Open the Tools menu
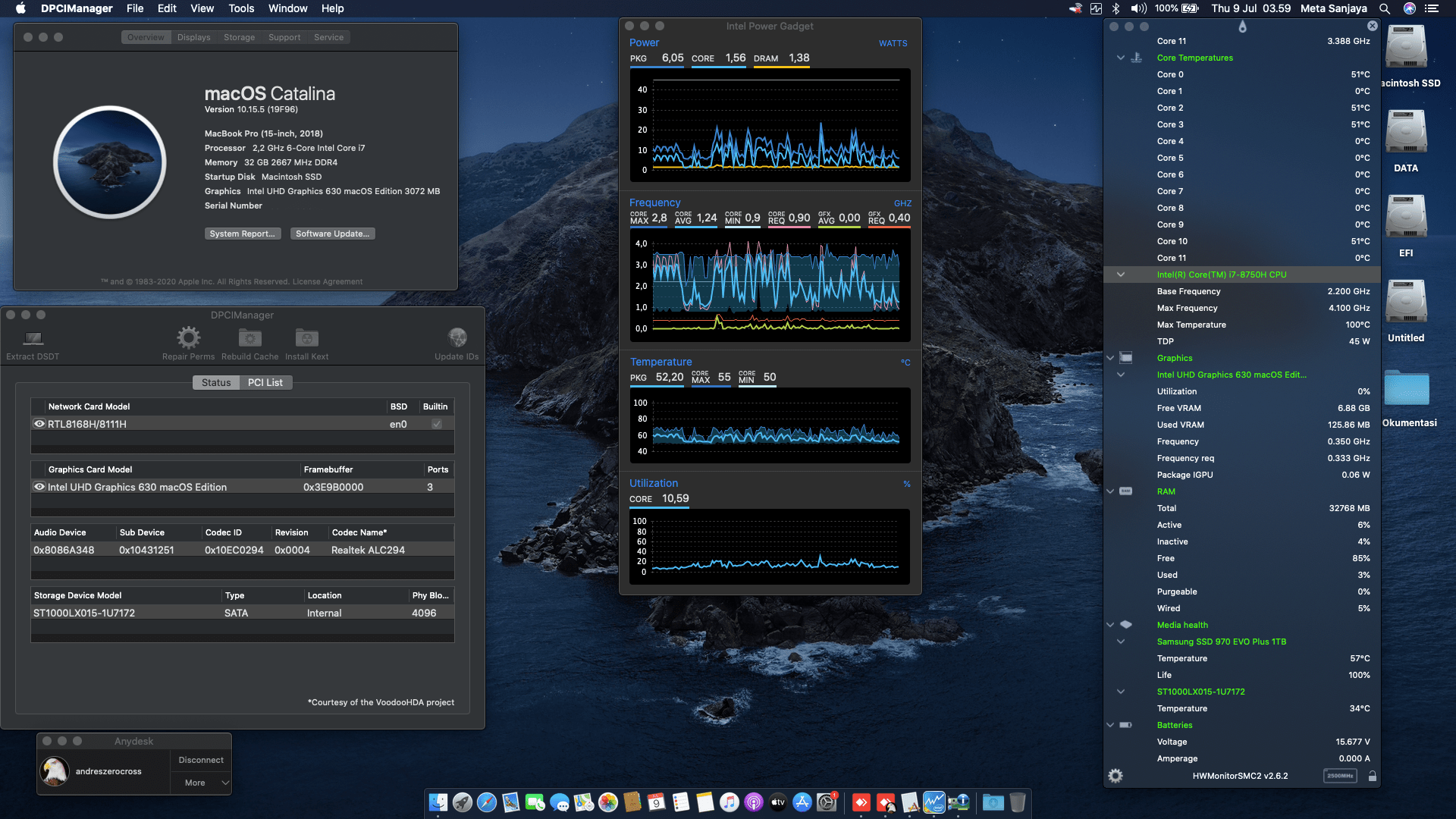 pyautogui.click(x=241, y=8)
